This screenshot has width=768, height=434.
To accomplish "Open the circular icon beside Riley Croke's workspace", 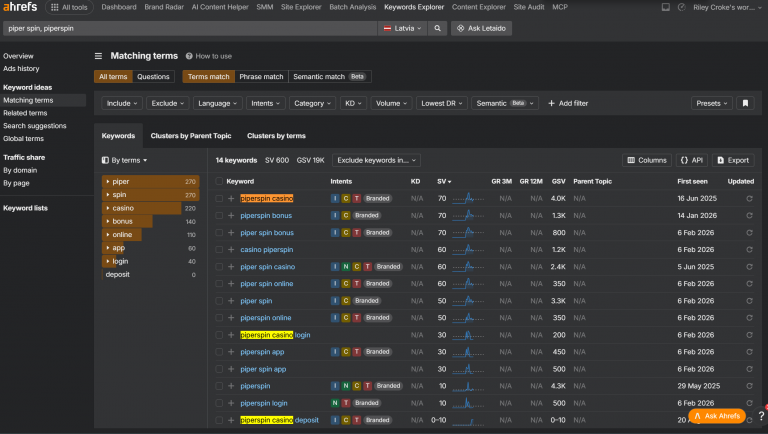I will pyautogui.click(x=681, y=7).
